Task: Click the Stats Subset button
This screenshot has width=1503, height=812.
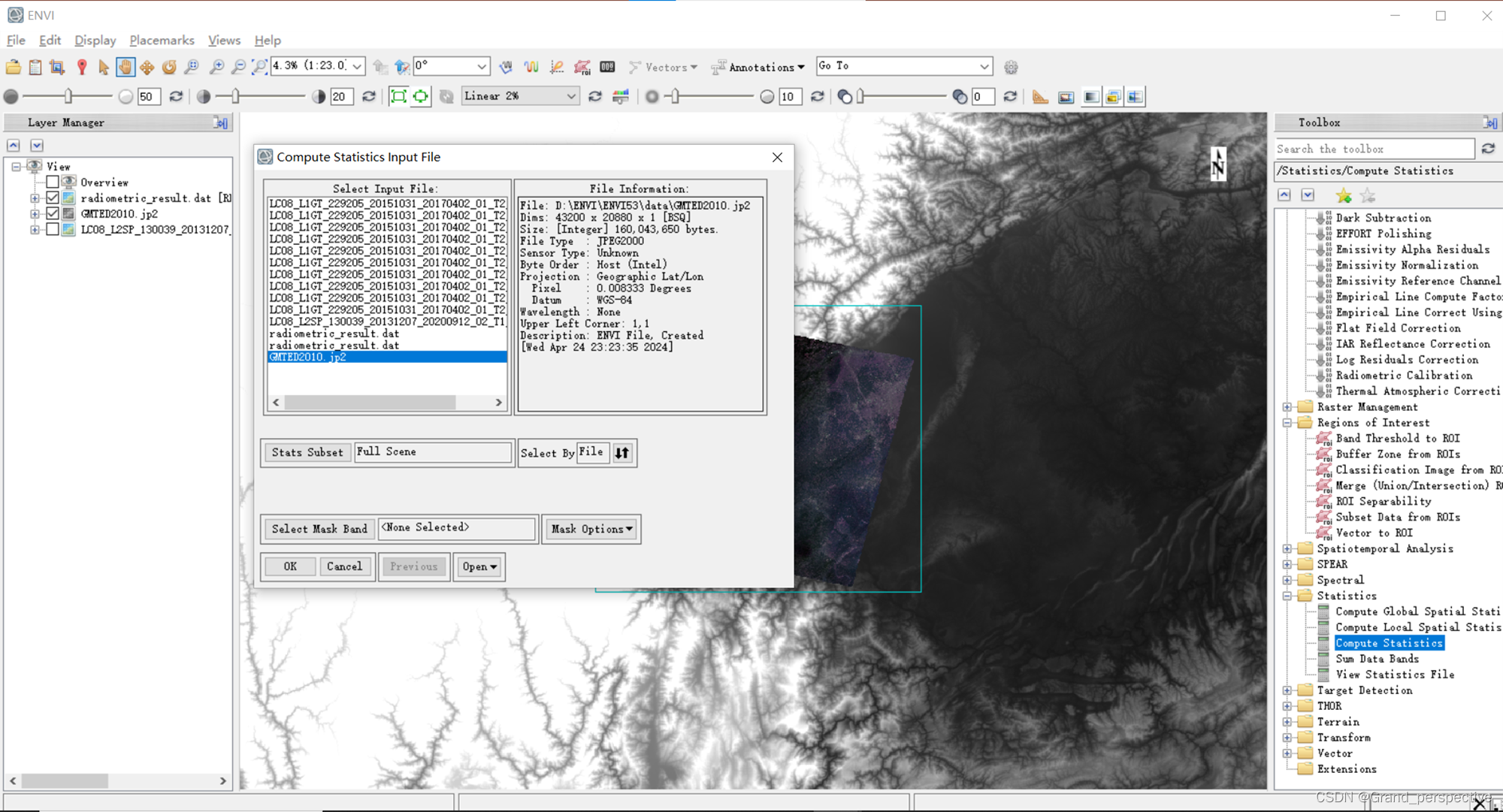Action: pos(307,452)
